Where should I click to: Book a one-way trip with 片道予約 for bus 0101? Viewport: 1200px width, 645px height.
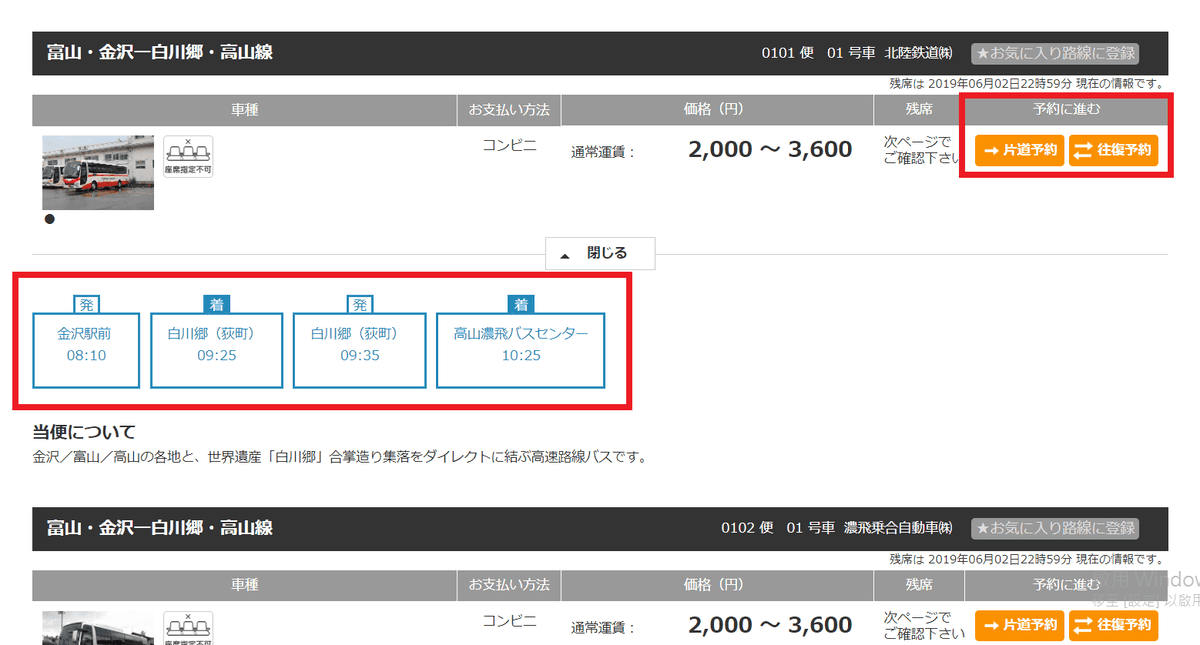1018,150
